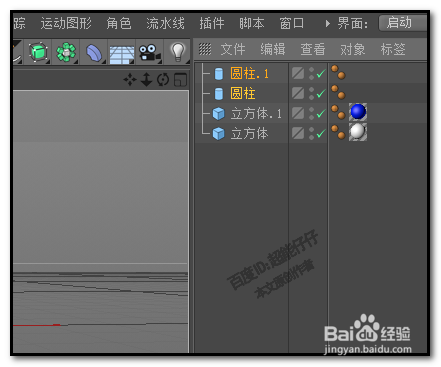Open the 插件 menu

click(x=212, y=23)
